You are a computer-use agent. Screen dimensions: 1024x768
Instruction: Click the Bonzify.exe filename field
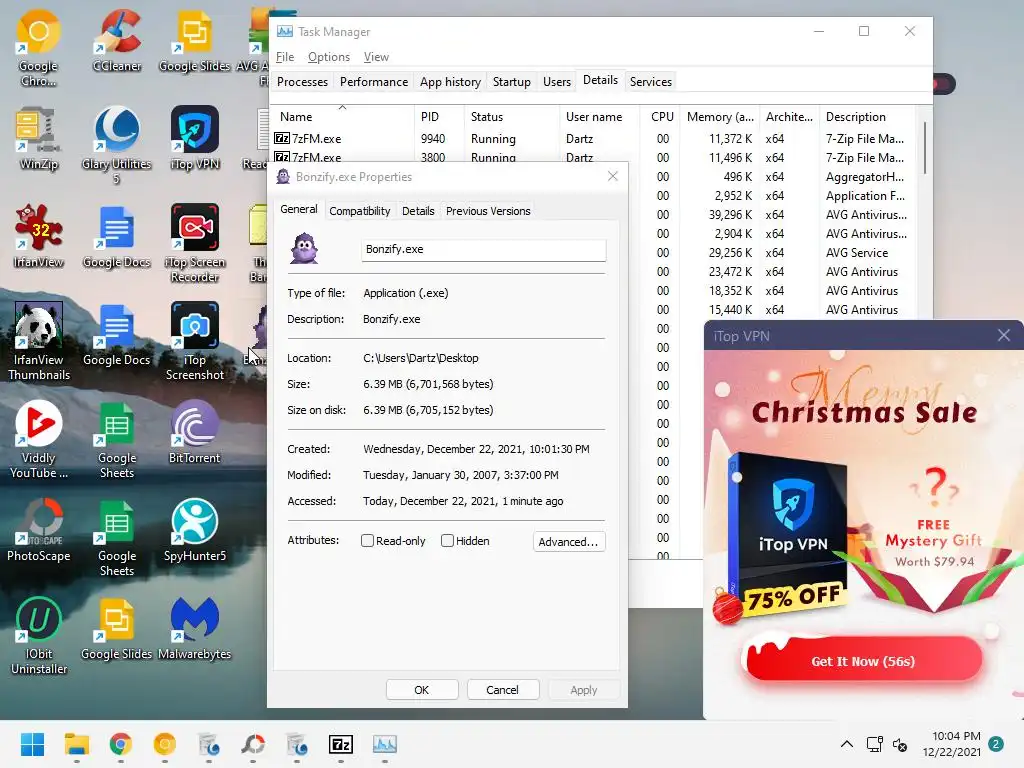483,249
